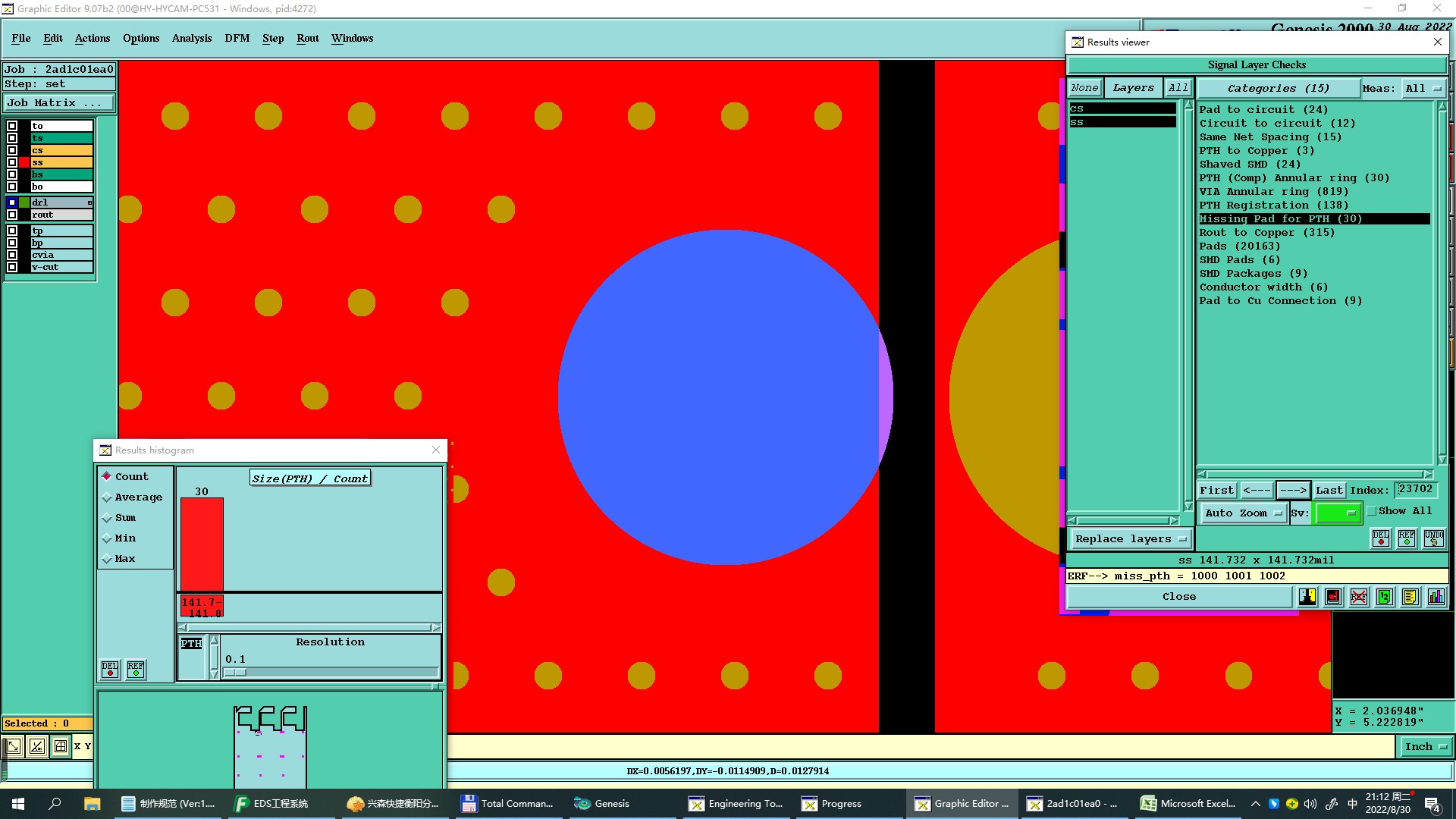
Task: Open the Auto Zoom dropdown
Action: pyautogui.click(x=1243, y=513)
